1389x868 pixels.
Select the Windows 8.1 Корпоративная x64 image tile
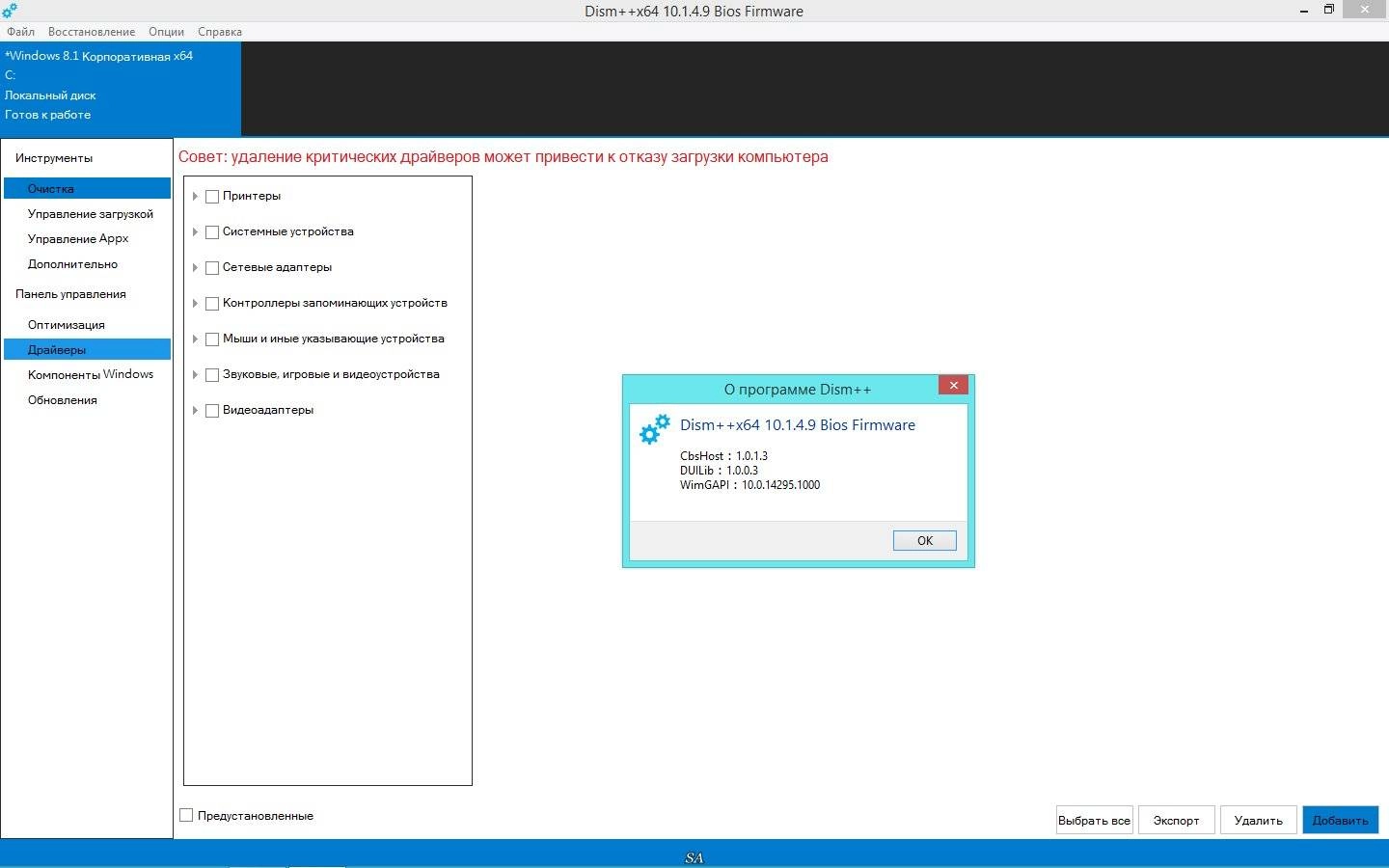pyautogui.click(x=121, y=89)
